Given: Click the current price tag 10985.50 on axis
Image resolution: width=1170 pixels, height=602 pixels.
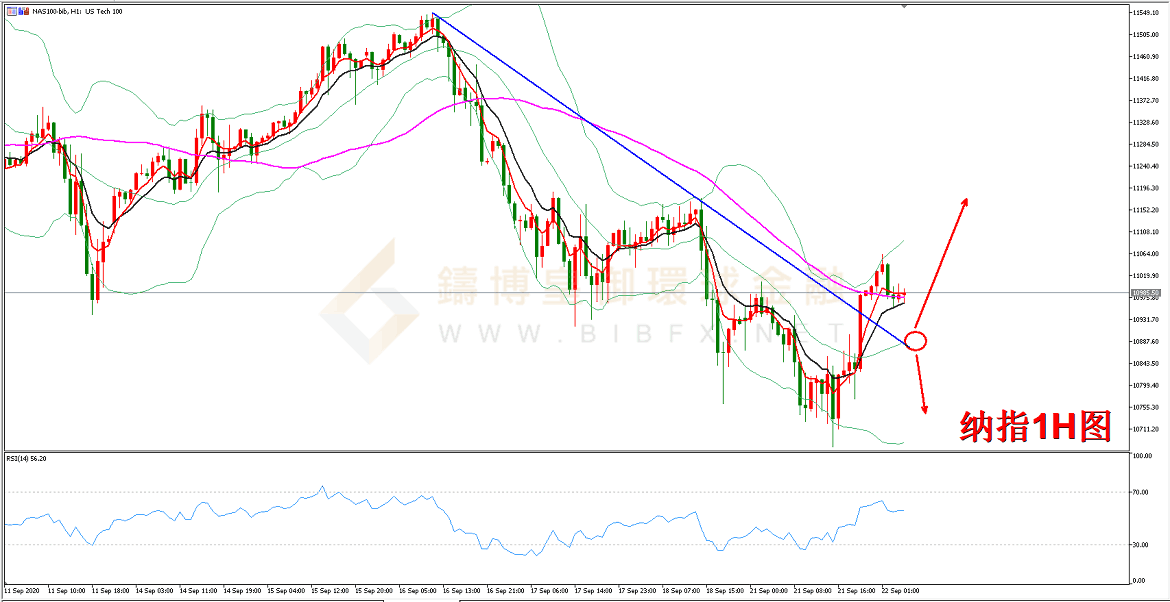Looking at the screenshot, I should 1144,294.
